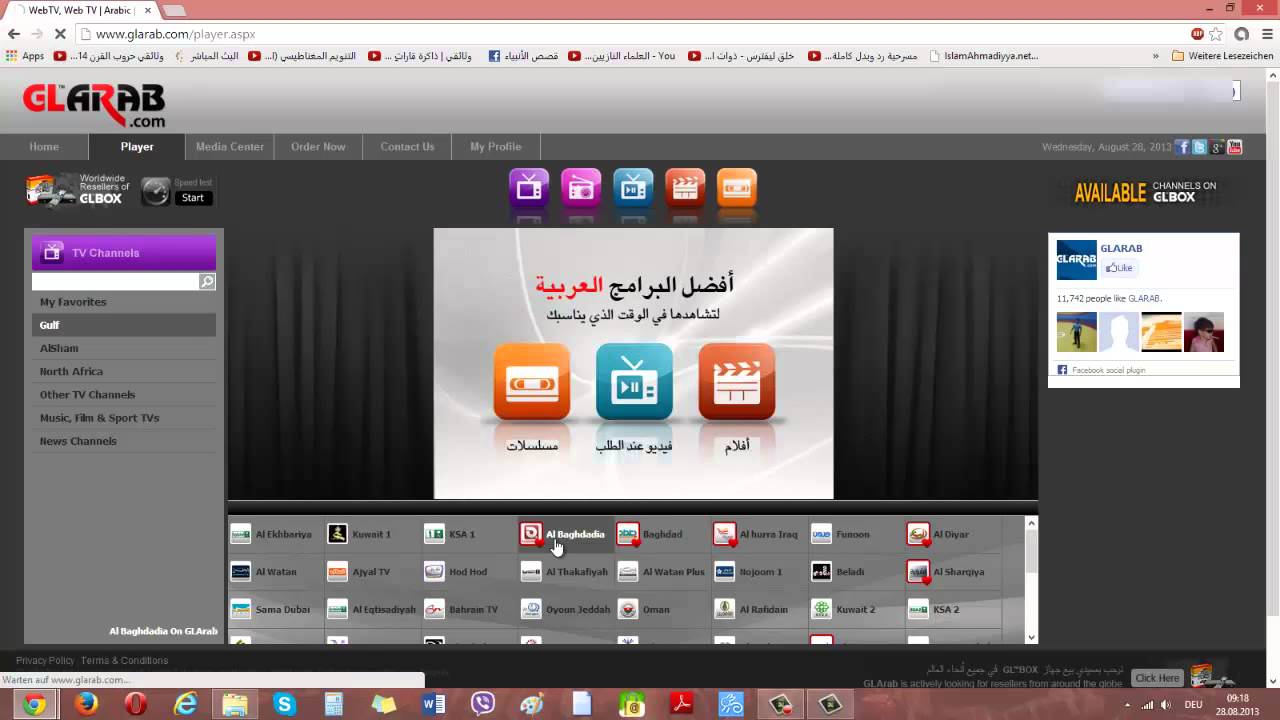The width and height of the screenshot is (1280, 720).
Task: Open GLArab Facebook icon in header
Action: click(x=1182, y=147)
